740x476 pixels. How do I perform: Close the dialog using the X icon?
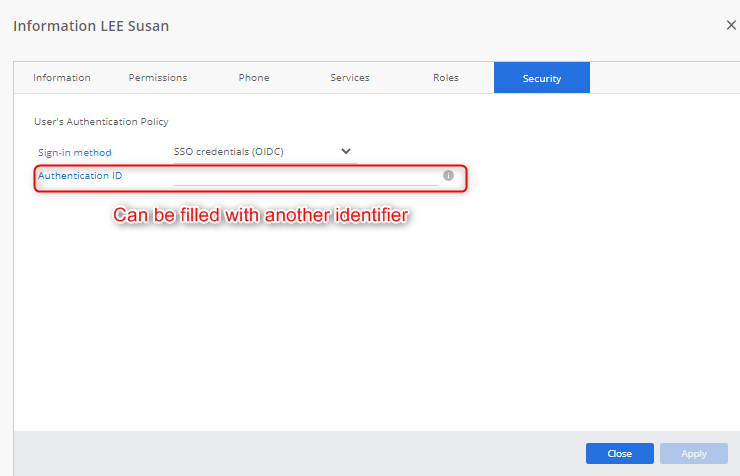pyautogui.click(x=730, y=26)
